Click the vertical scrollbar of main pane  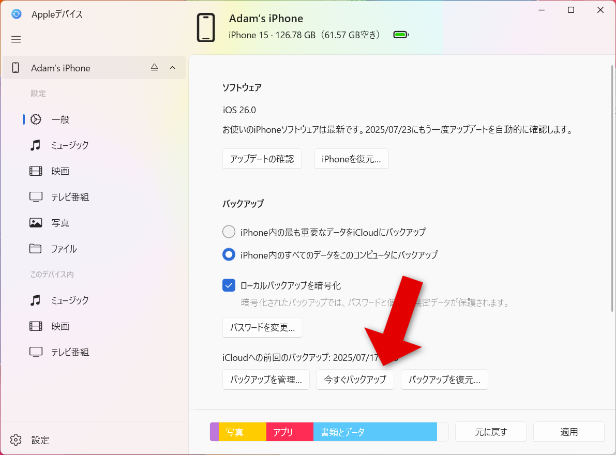click(612, 189)
